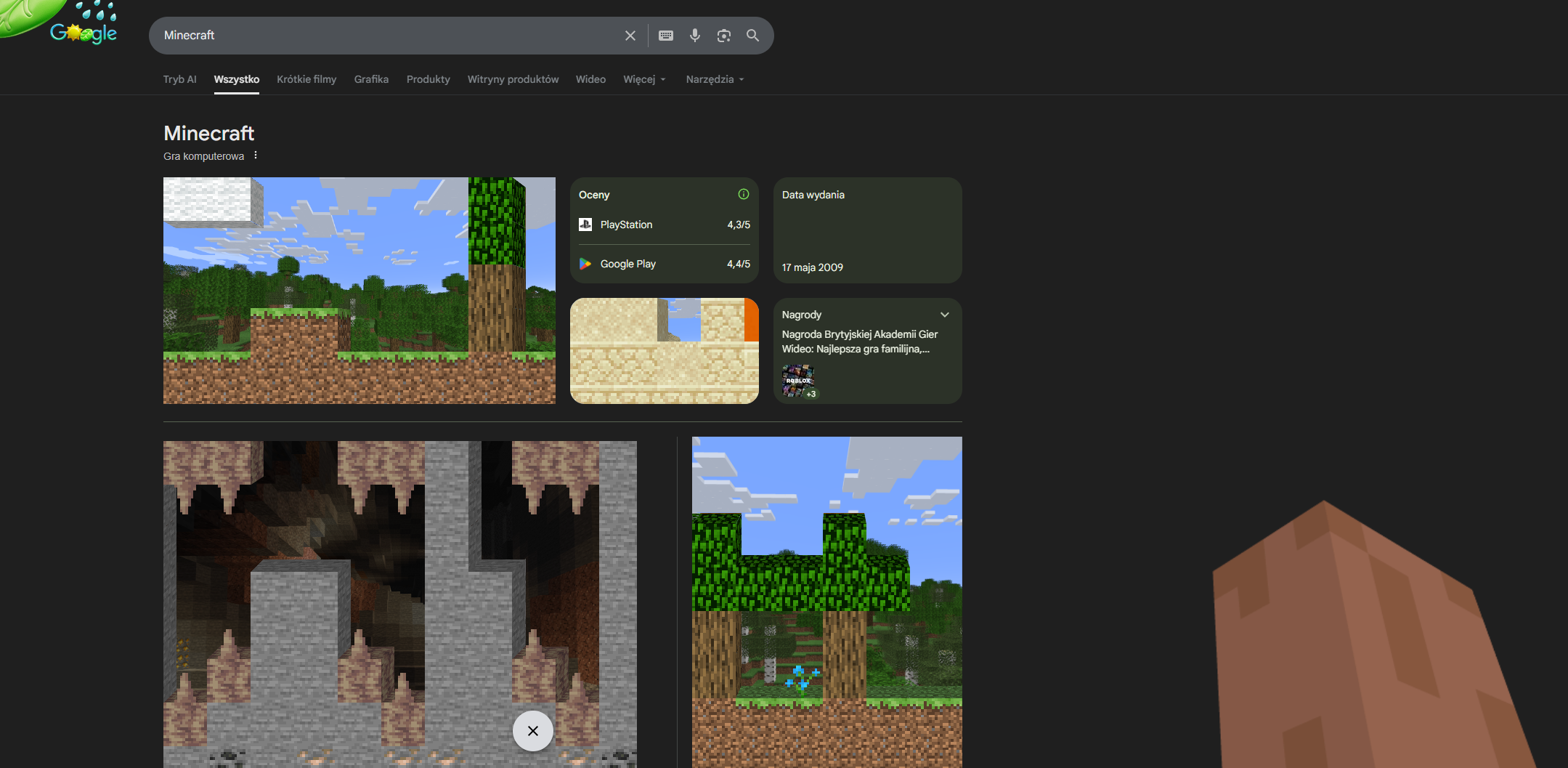Activate voice search with the microphone icon

coord(694,35)
